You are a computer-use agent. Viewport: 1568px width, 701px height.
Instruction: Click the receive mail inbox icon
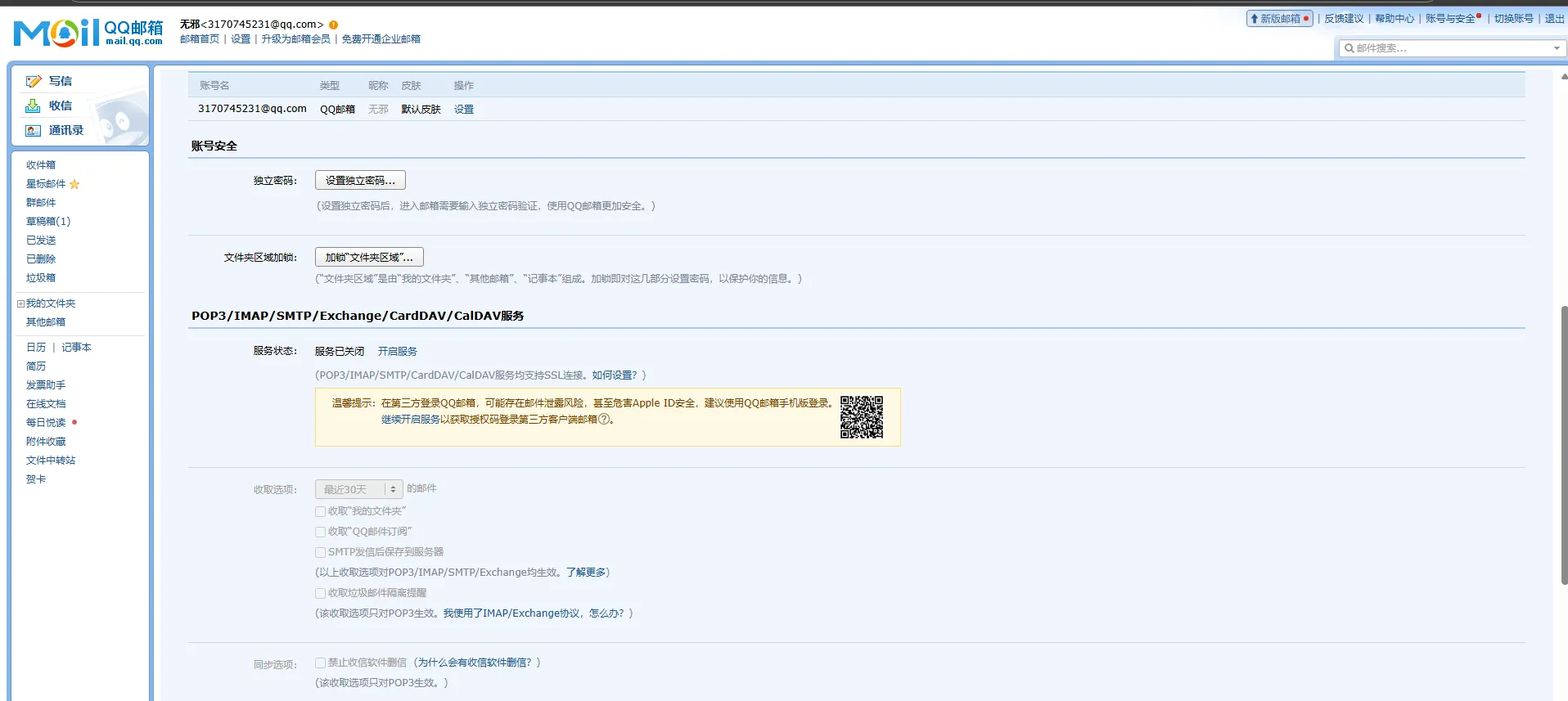tap(34, 106)
